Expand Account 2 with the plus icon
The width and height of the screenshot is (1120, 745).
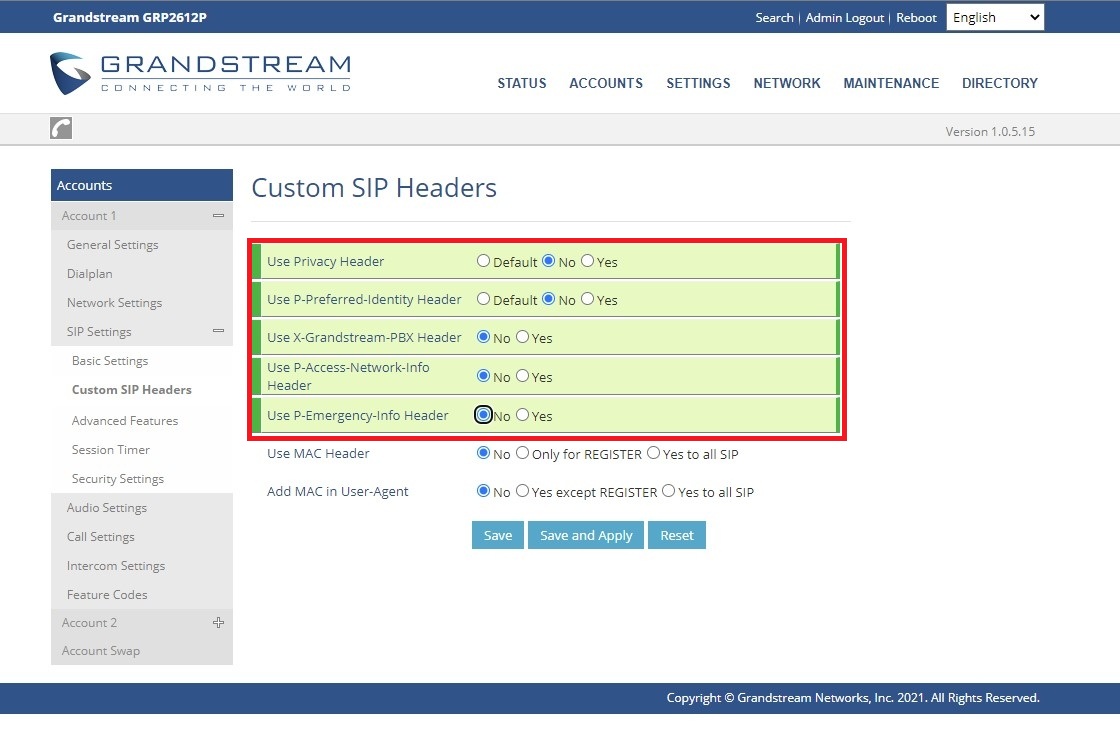point(218,623)
